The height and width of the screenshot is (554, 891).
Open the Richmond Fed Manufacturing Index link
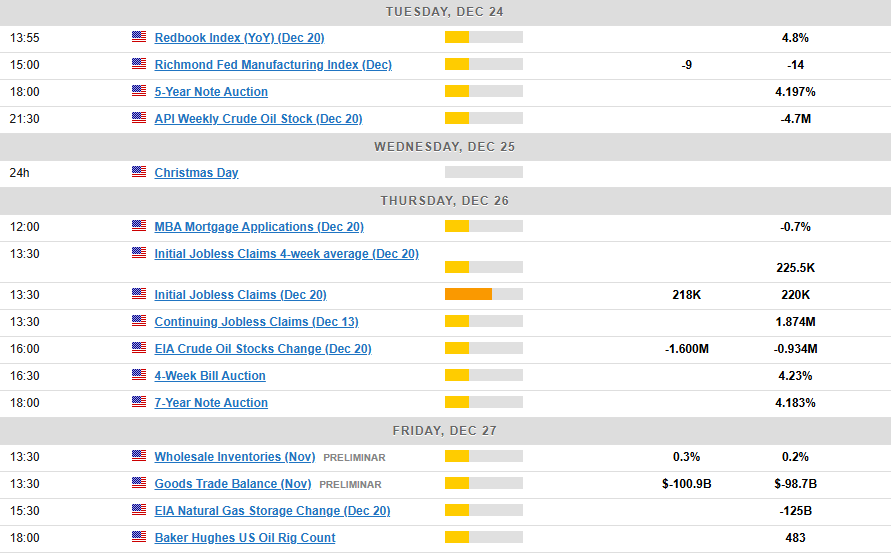point(273,65)
